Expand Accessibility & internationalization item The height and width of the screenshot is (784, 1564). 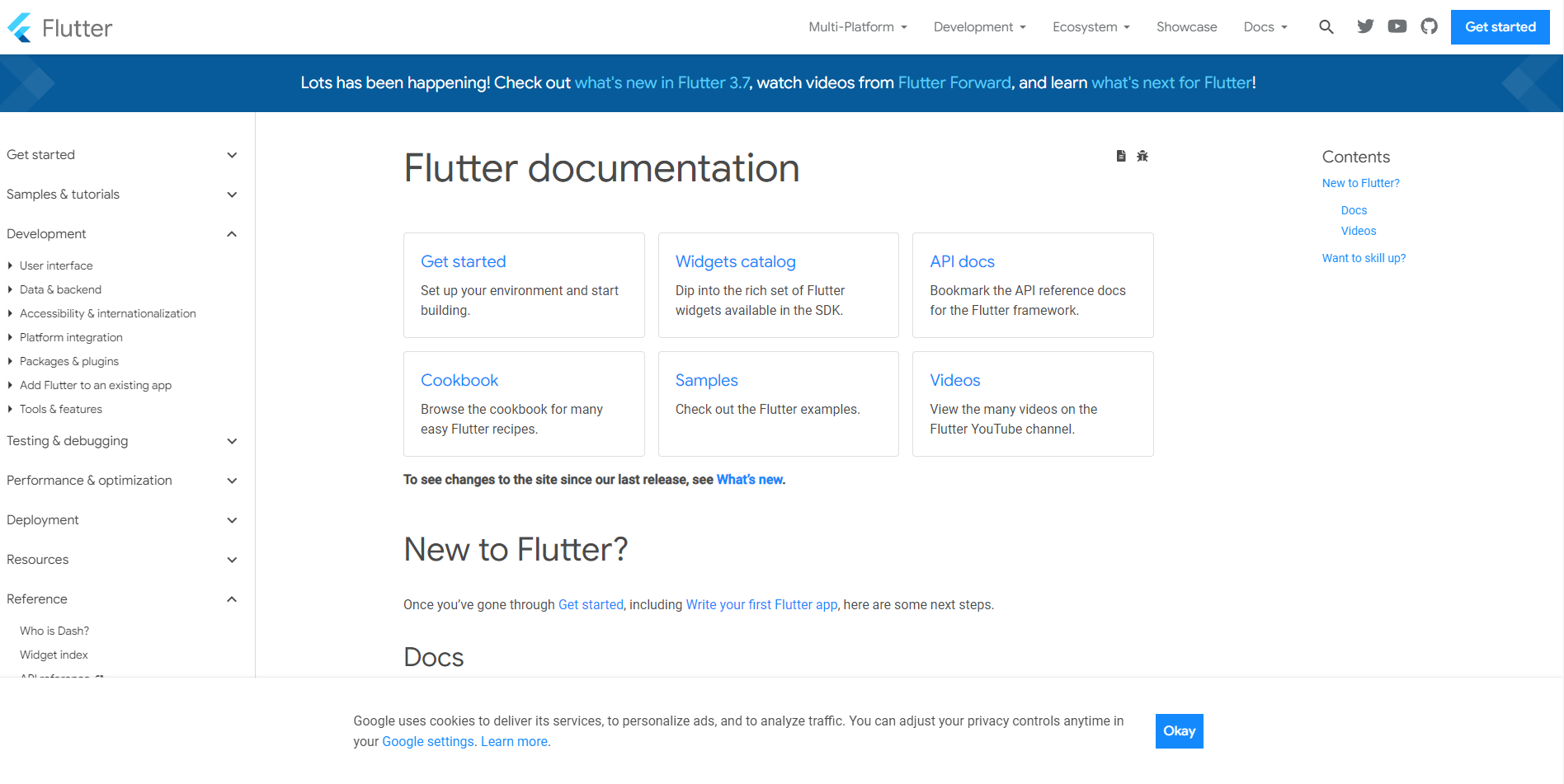(101, 313)
